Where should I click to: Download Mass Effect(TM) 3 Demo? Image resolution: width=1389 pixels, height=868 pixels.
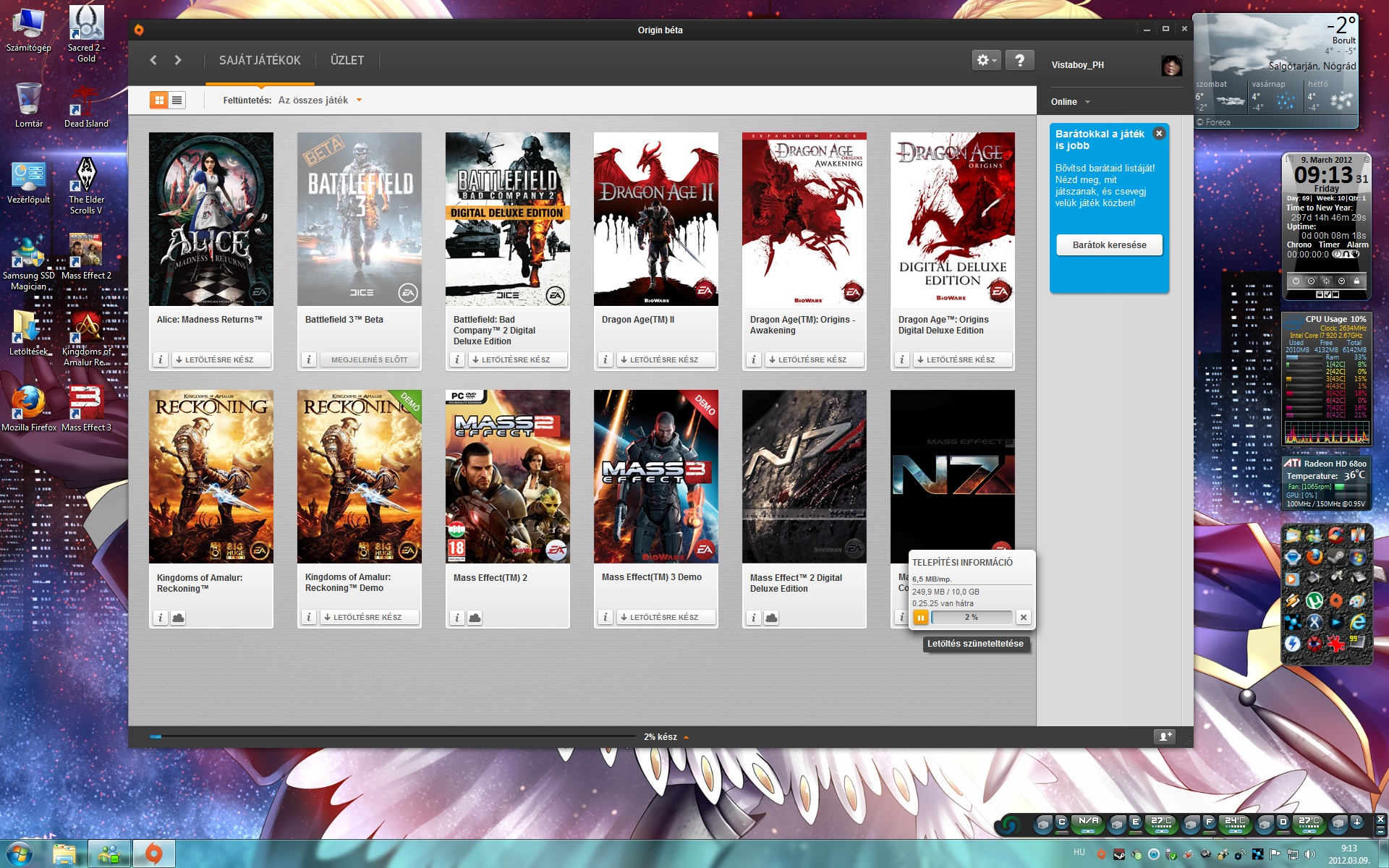pos(666,617)
